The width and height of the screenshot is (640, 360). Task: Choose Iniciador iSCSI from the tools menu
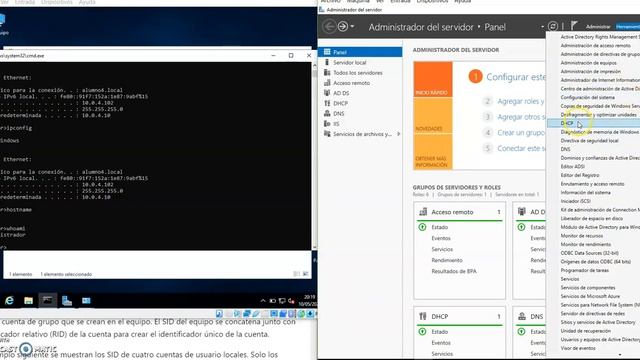(x=593, y=201)
